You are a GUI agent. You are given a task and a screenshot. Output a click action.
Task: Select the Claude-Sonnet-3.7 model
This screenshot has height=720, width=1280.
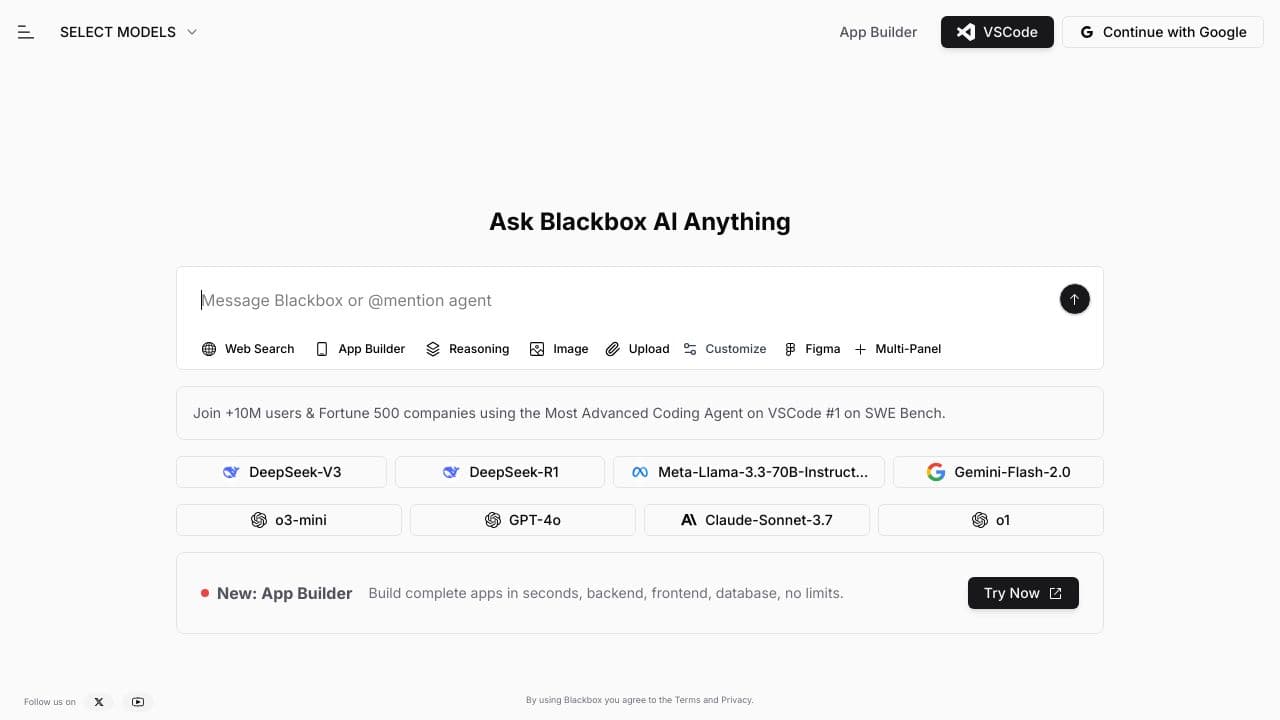click(x=757, y=520)
